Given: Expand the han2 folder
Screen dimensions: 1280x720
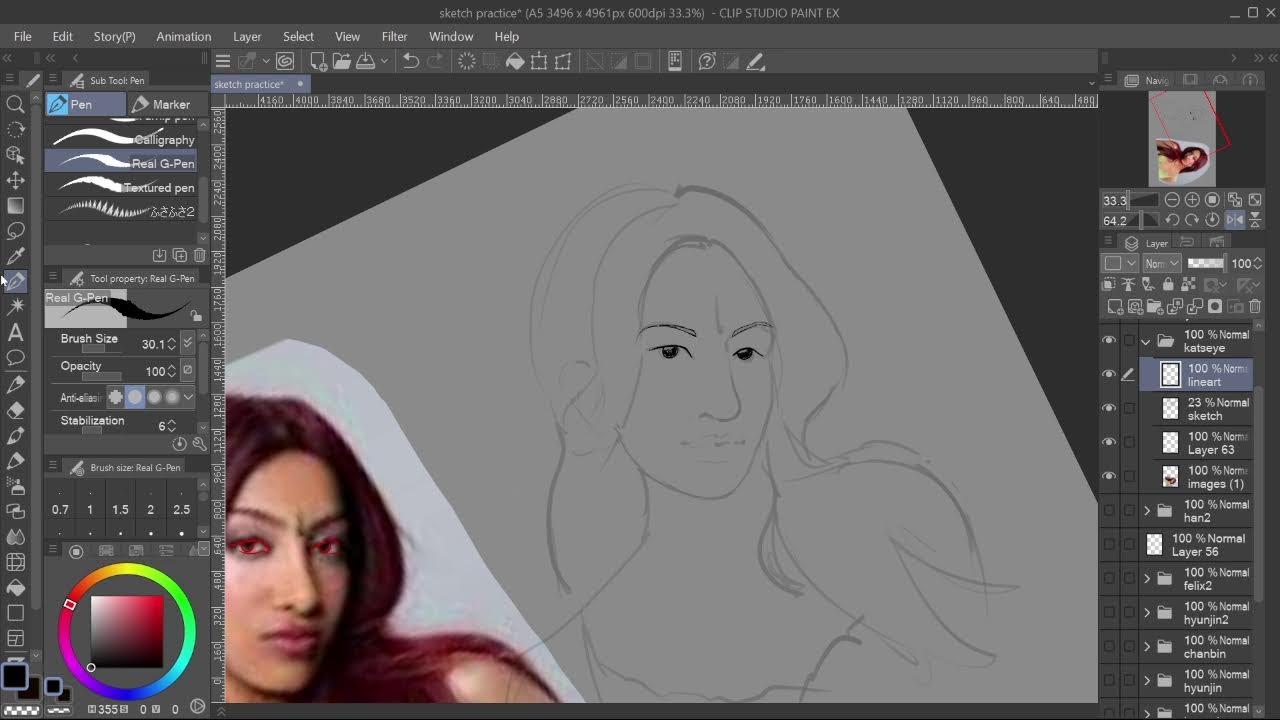Looking at the screenshot, I should coord(1146,511).
